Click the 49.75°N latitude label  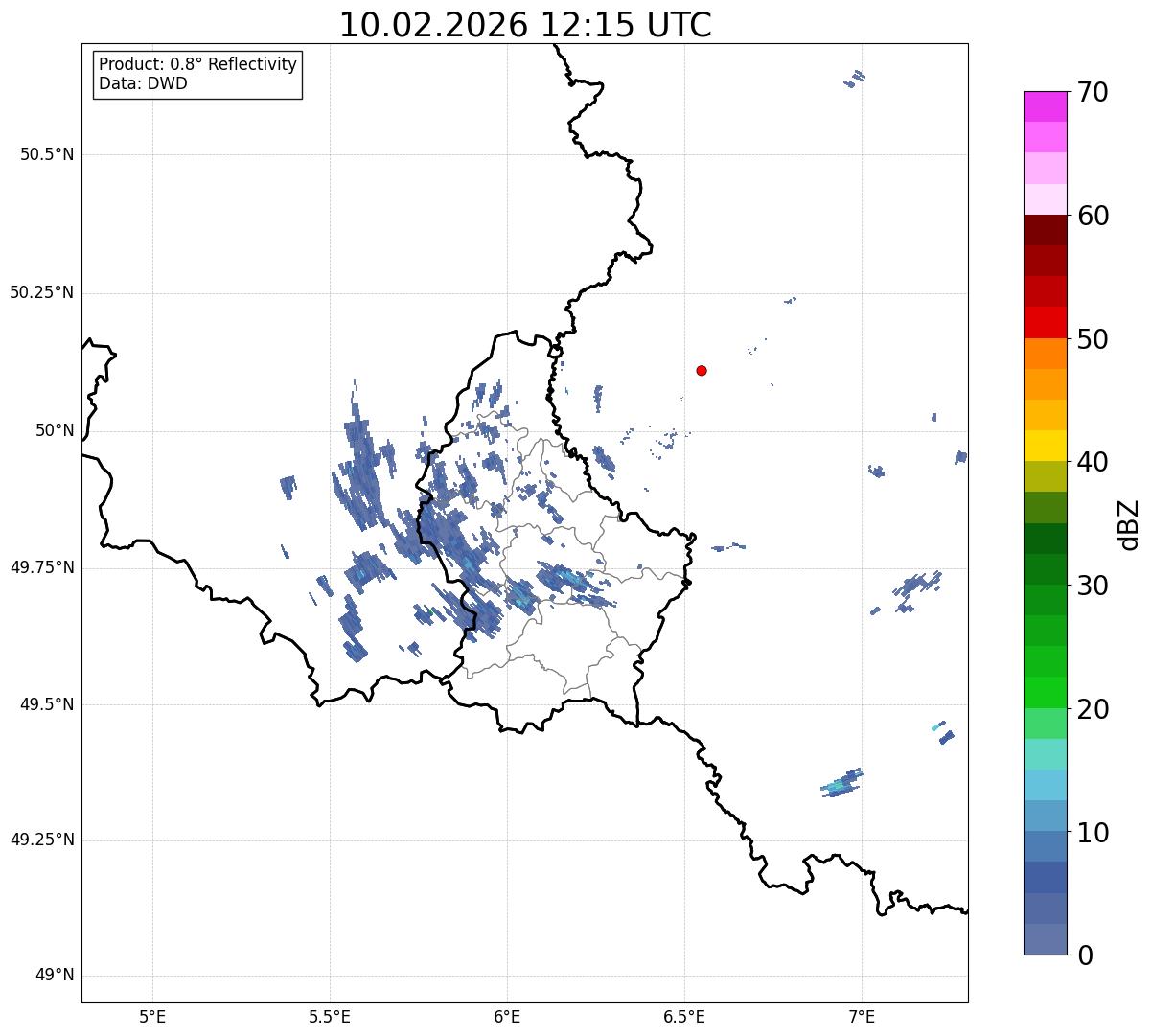[x=41, y=567]
